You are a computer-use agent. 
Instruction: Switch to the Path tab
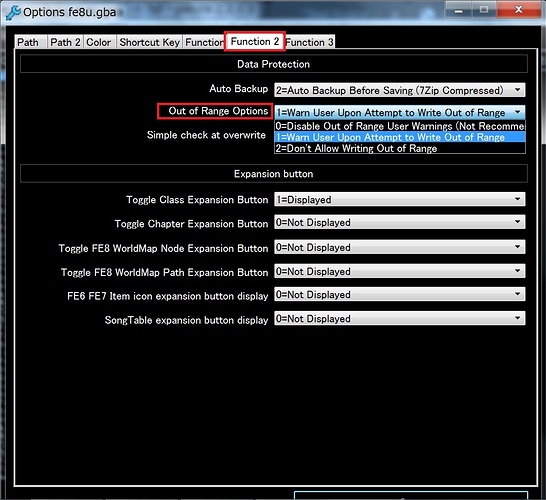tap(30, 42)
